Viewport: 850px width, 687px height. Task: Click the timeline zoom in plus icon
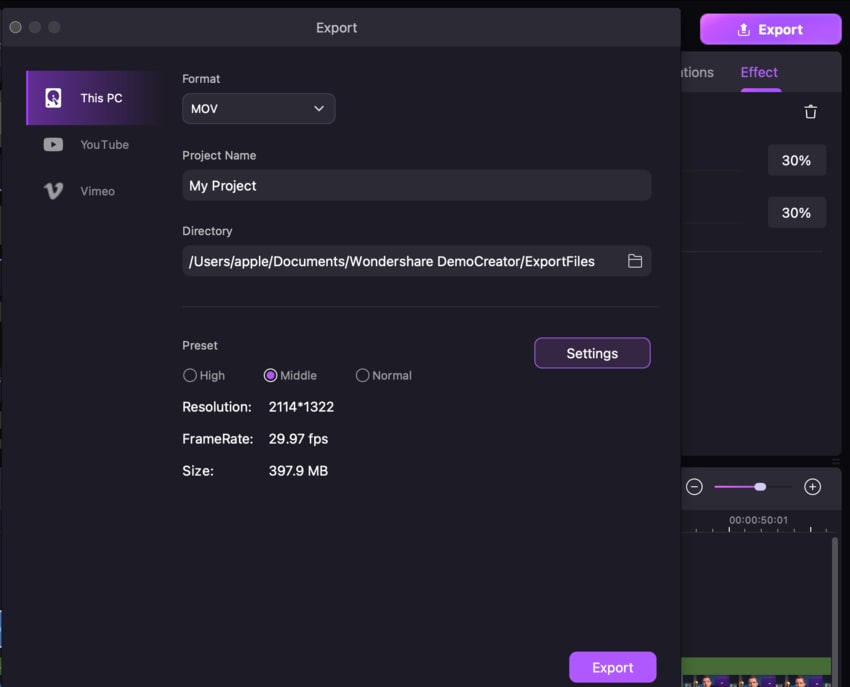(x=812, y=487)
